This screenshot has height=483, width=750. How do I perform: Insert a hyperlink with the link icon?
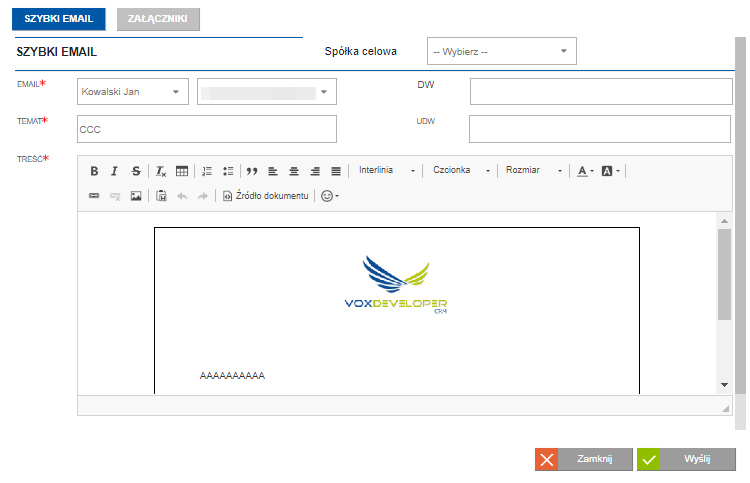point(94,196)
